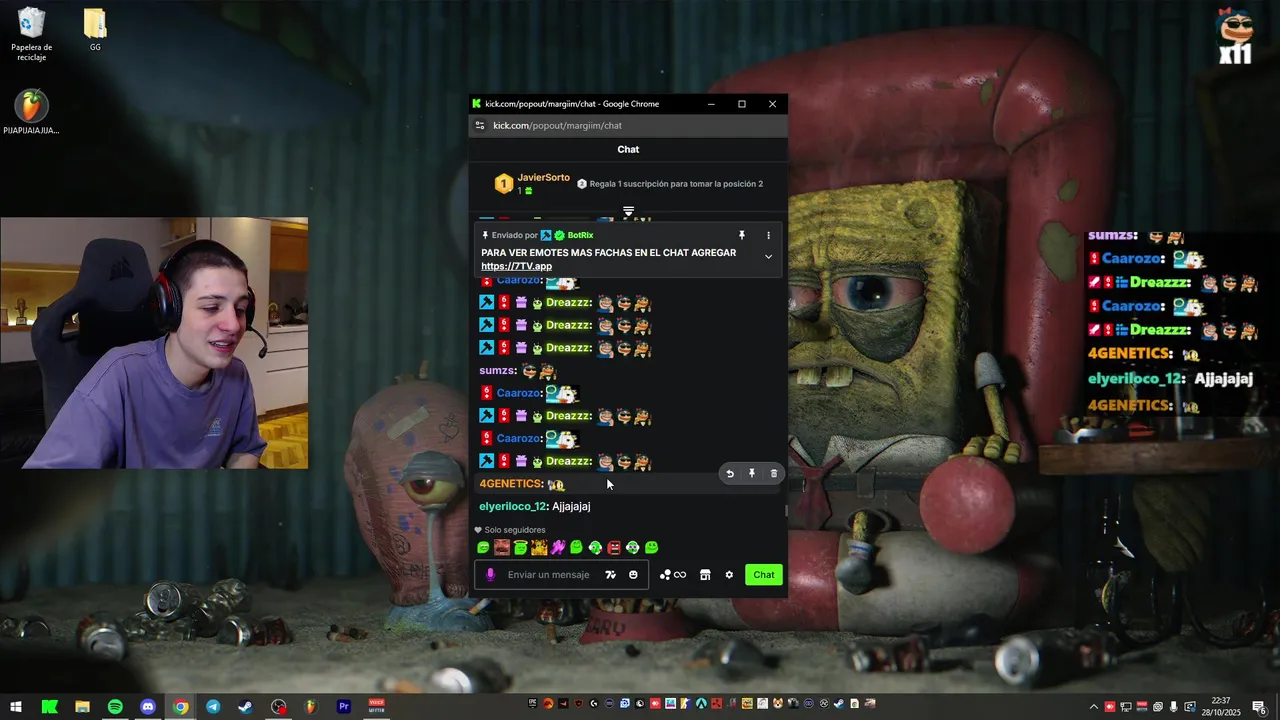Open Adobe Premiere Pro from taskbar
1280x720 pixels.
pyautogui.click(x=344, y=707)
